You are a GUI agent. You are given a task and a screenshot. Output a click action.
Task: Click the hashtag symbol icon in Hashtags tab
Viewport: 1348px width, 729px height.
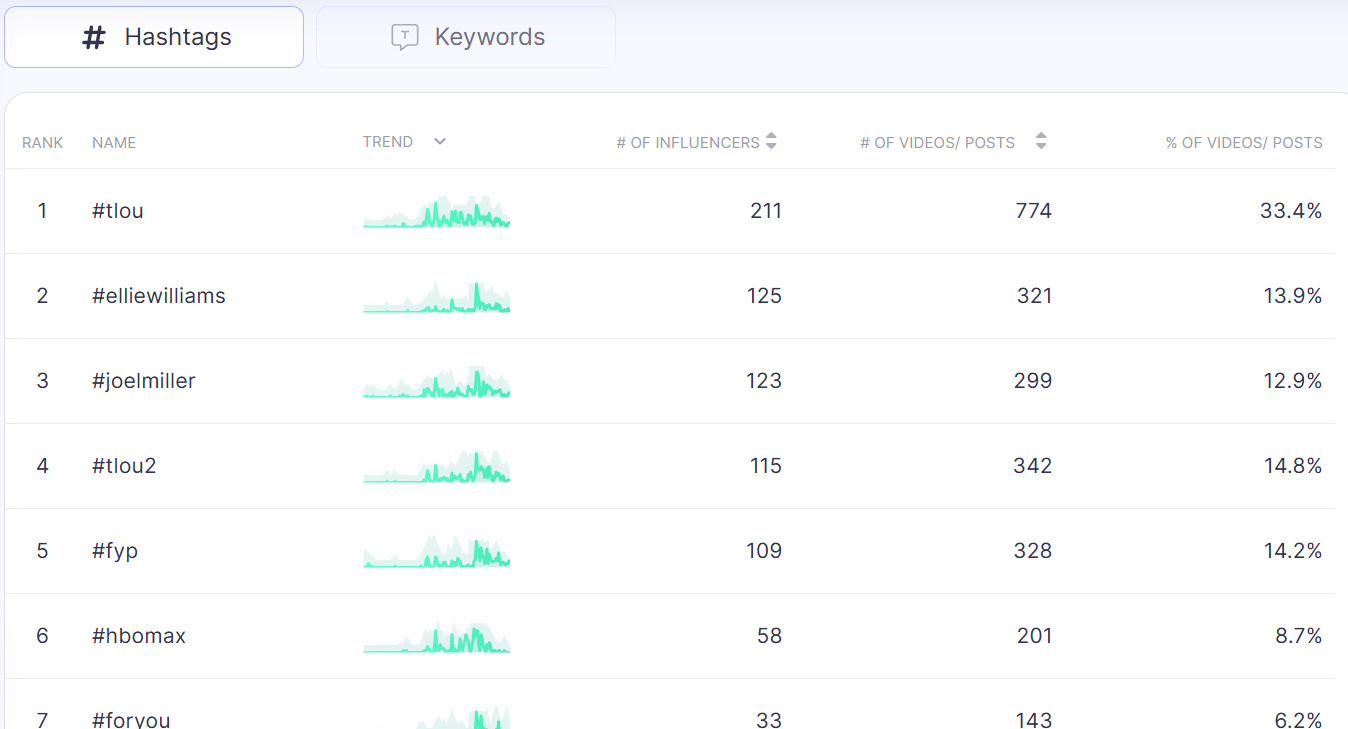93,38
